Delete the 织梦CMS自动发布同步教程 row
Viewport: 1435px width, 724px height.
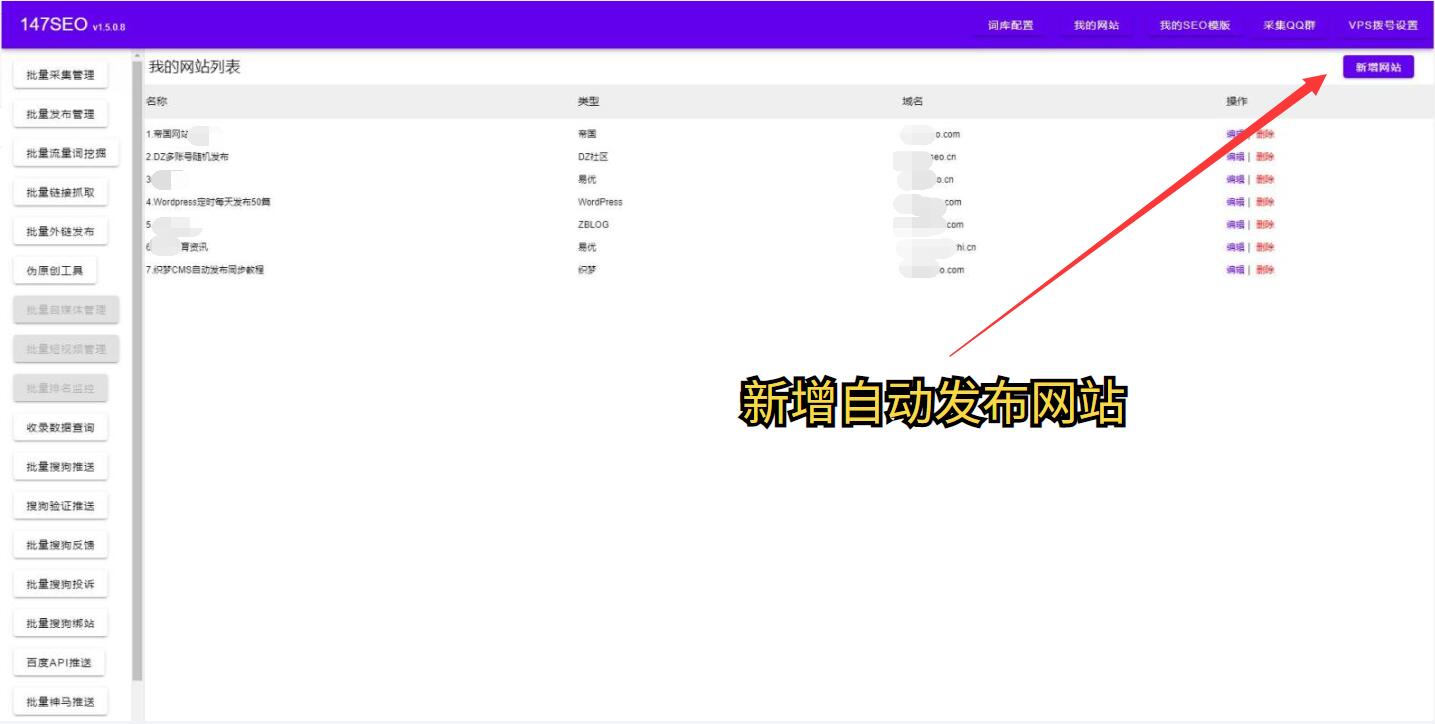coord(1265,270)
